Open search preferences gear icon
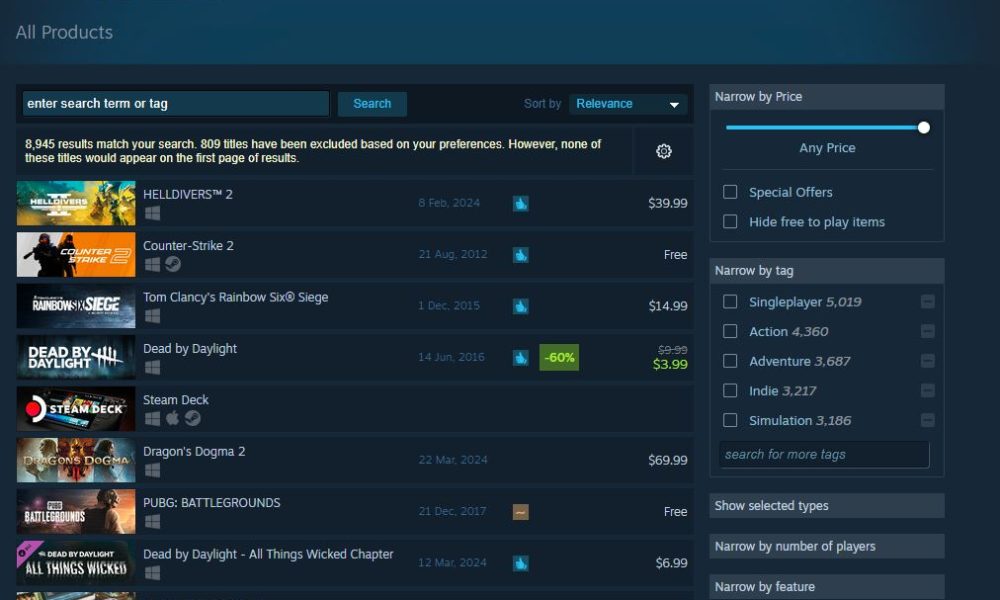This screenshot has width=1000, height=600. pyautogui.click(x=663, y=151)
